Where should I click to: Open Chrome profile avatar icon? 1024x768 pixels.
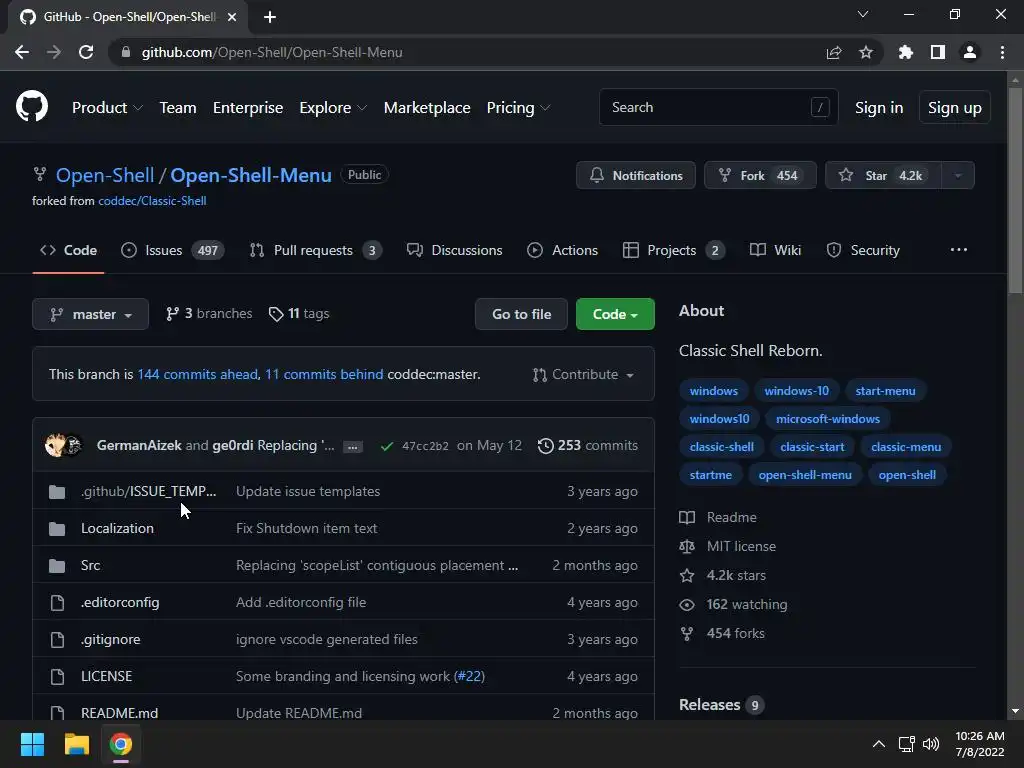tap(970, 52)
